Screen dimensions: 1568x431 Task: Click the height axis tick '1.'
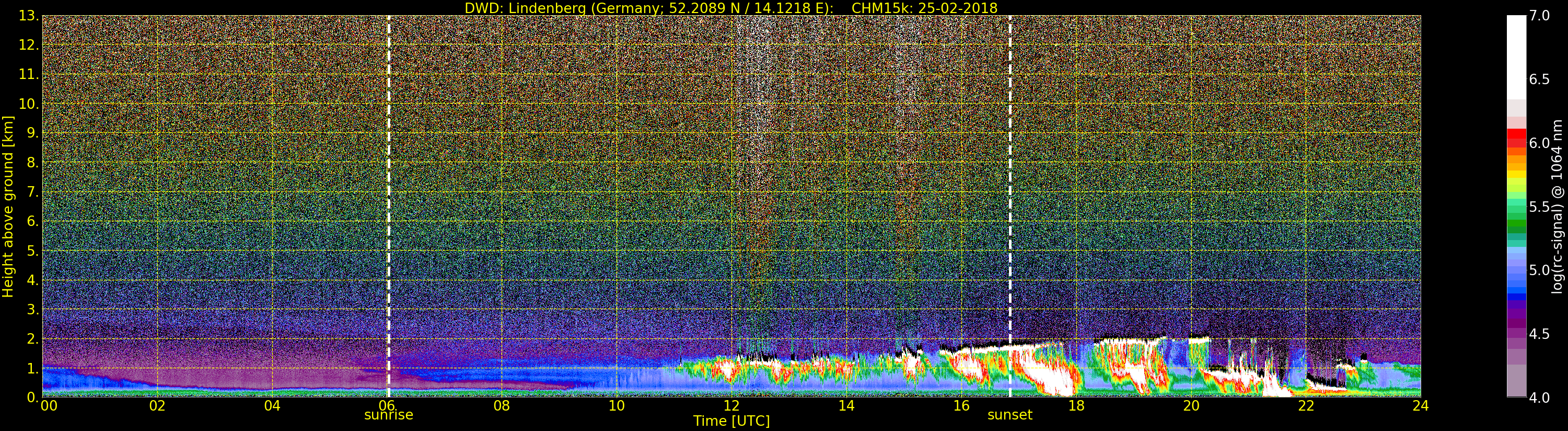pyautogui.click(x=33, y=368)
